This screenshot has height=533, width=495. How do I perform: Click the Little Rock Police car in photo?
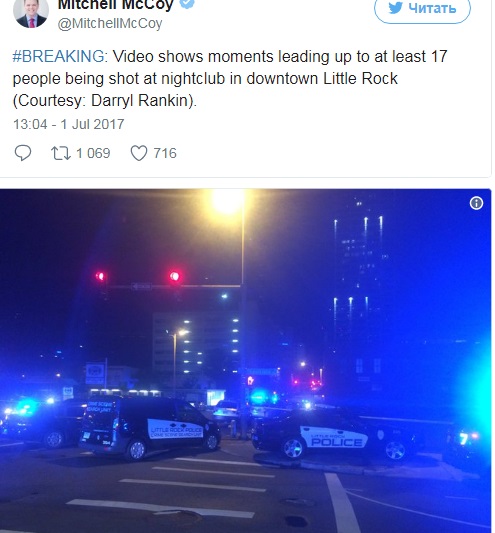click(x=335, y=435)
